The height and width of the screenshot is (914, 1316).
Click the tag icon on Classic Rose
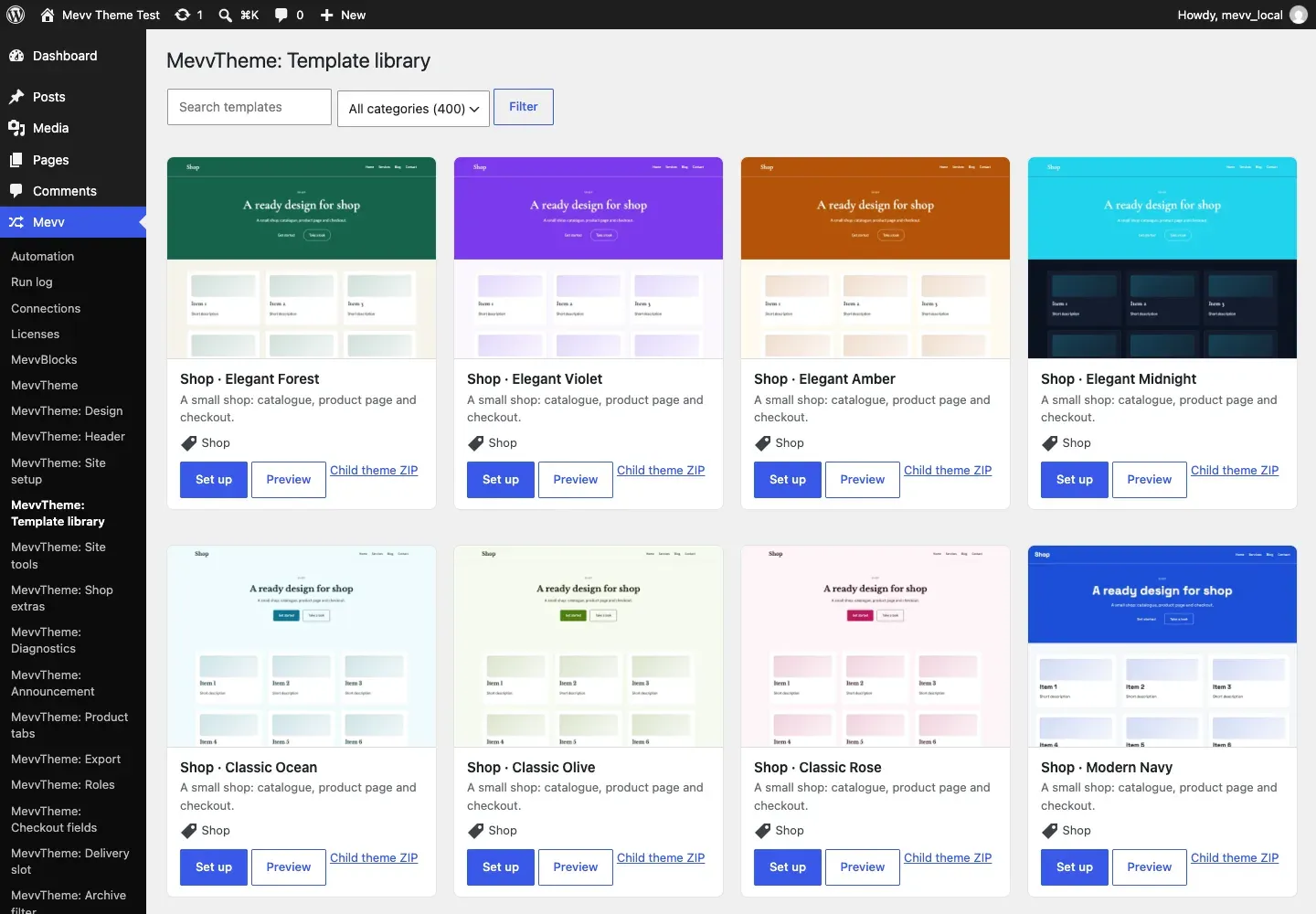tap(762, 831)
